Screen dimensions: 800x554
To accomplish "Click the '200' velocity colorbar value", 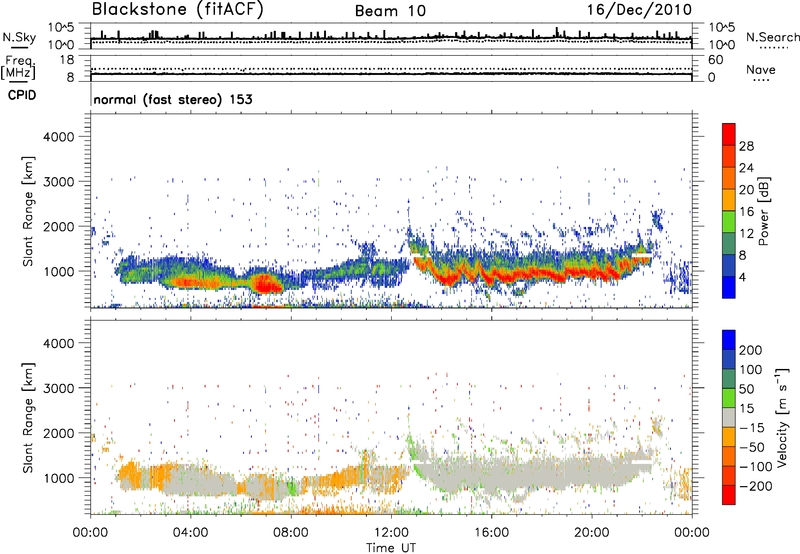I will (x=750, y=350).
